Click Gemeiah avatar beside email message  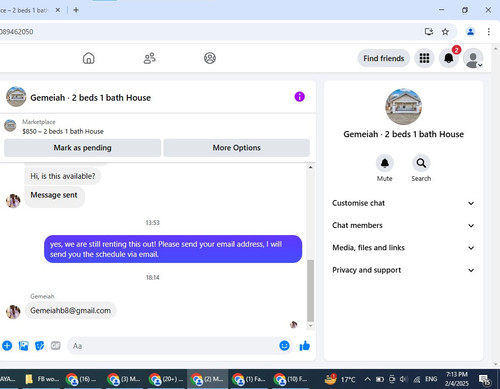tap(13, 312)
